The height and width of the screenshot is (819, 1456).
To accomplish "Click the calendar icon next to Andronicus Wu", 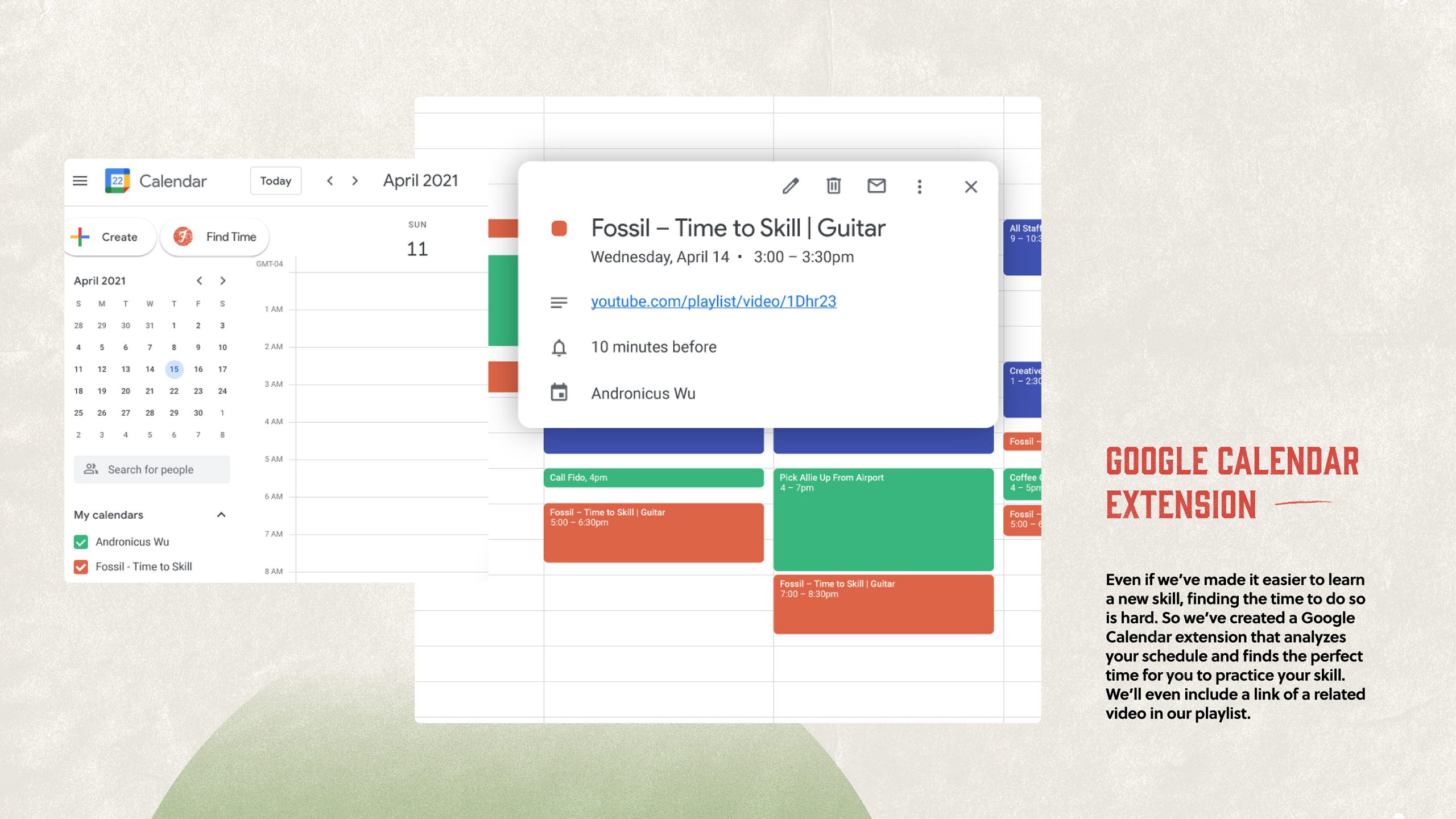I will click(559, 392).
